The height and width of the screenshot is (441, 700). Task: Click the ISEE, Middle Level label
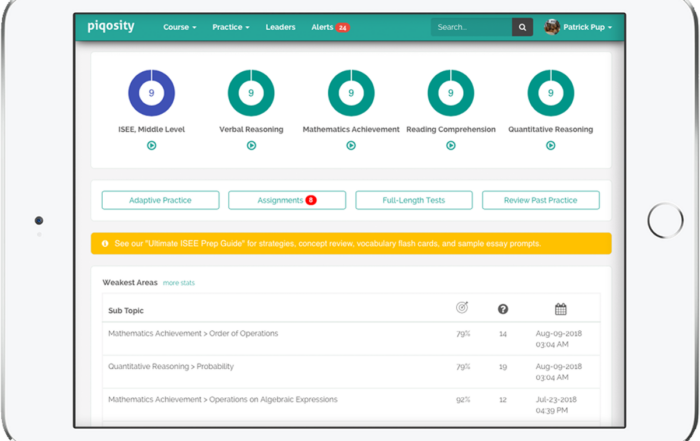151,129
